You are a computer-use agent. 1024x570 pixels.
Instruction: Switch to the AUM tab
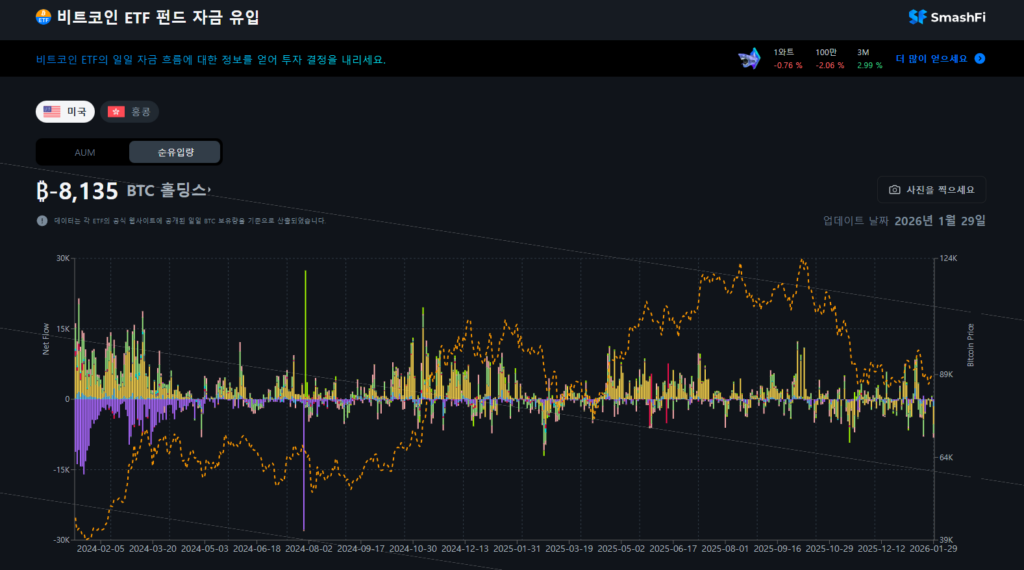(84, 152)
